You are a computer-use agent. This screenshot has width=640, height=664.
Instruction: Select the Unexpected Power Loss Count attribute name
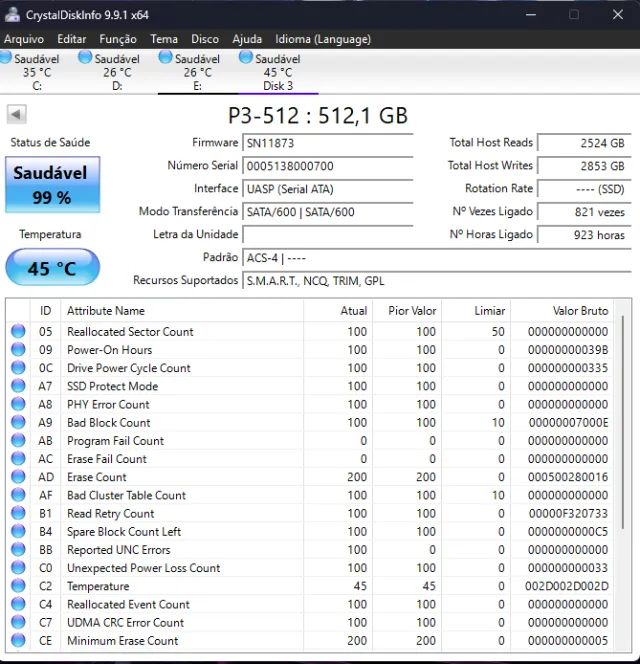143,568
